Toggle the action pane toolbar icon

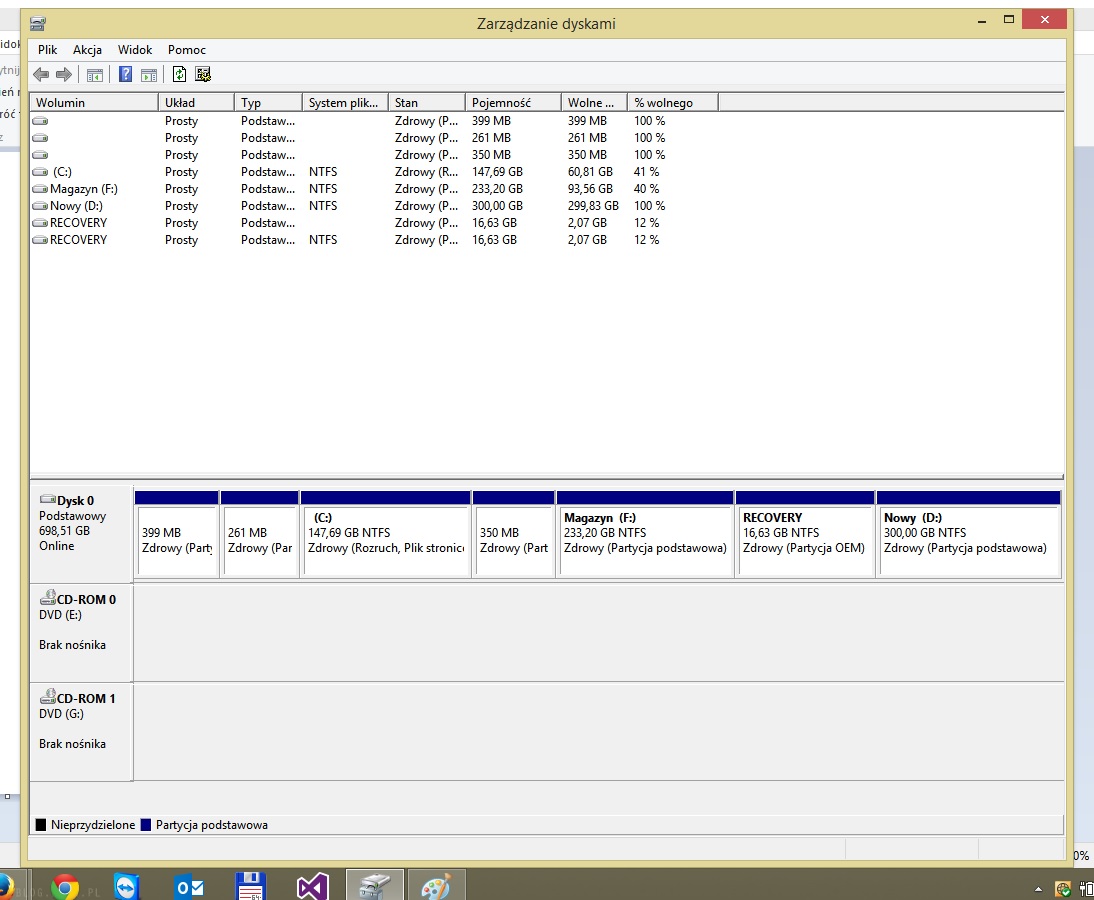tap(149, 75)
